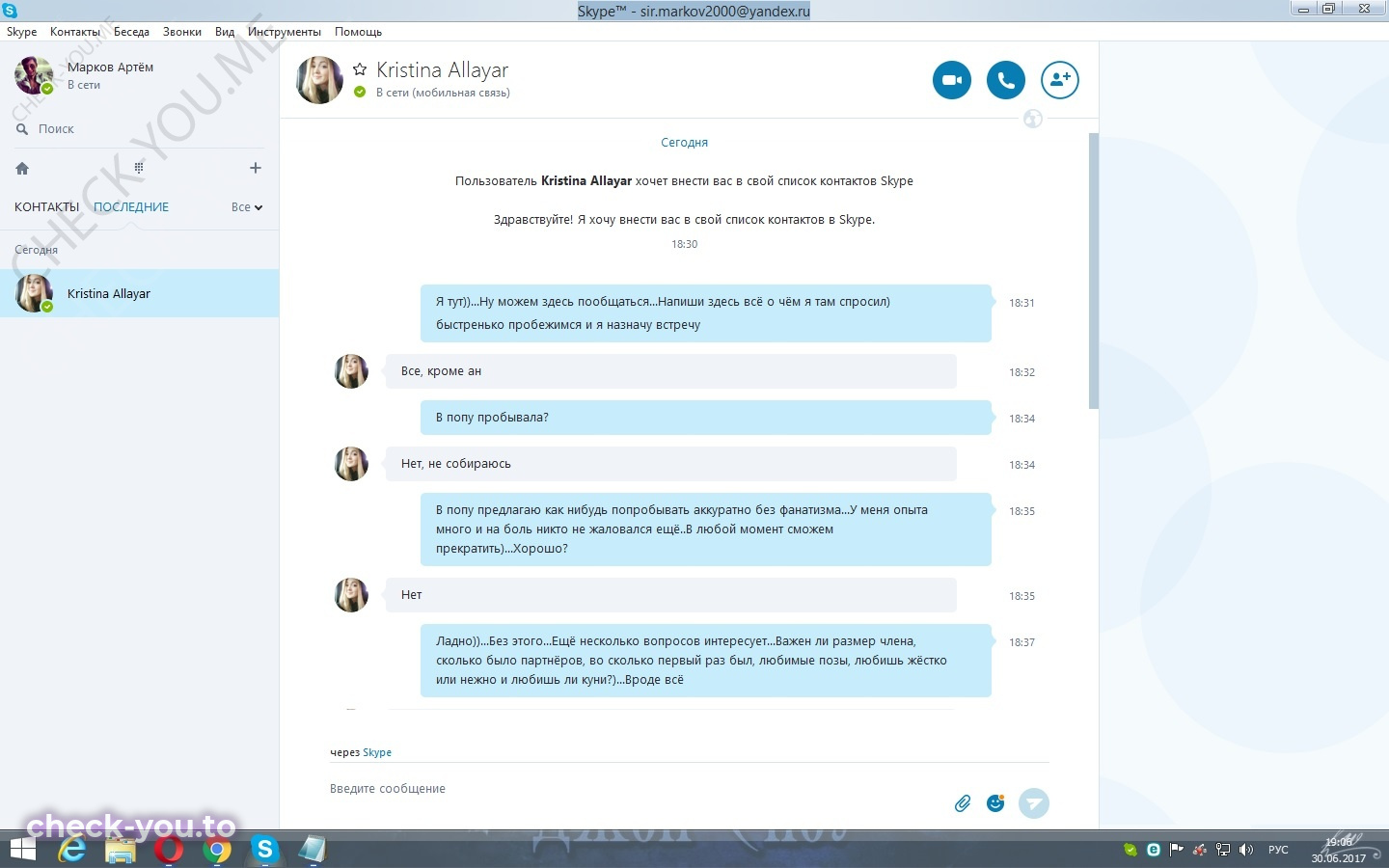Launch Google Chrome from the taskbar

[x=217, y=850]
